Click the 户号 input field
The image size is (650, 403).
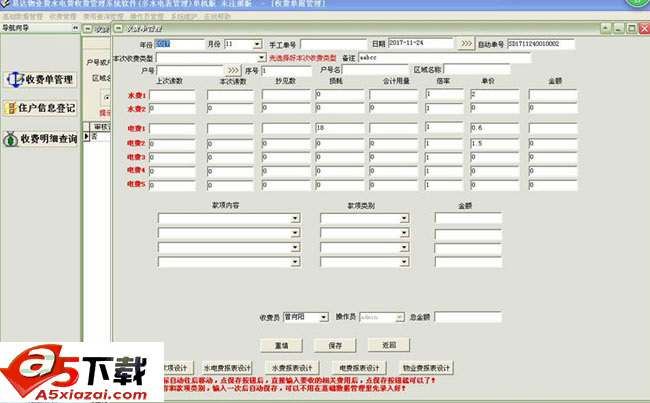(x=190, y=70)
